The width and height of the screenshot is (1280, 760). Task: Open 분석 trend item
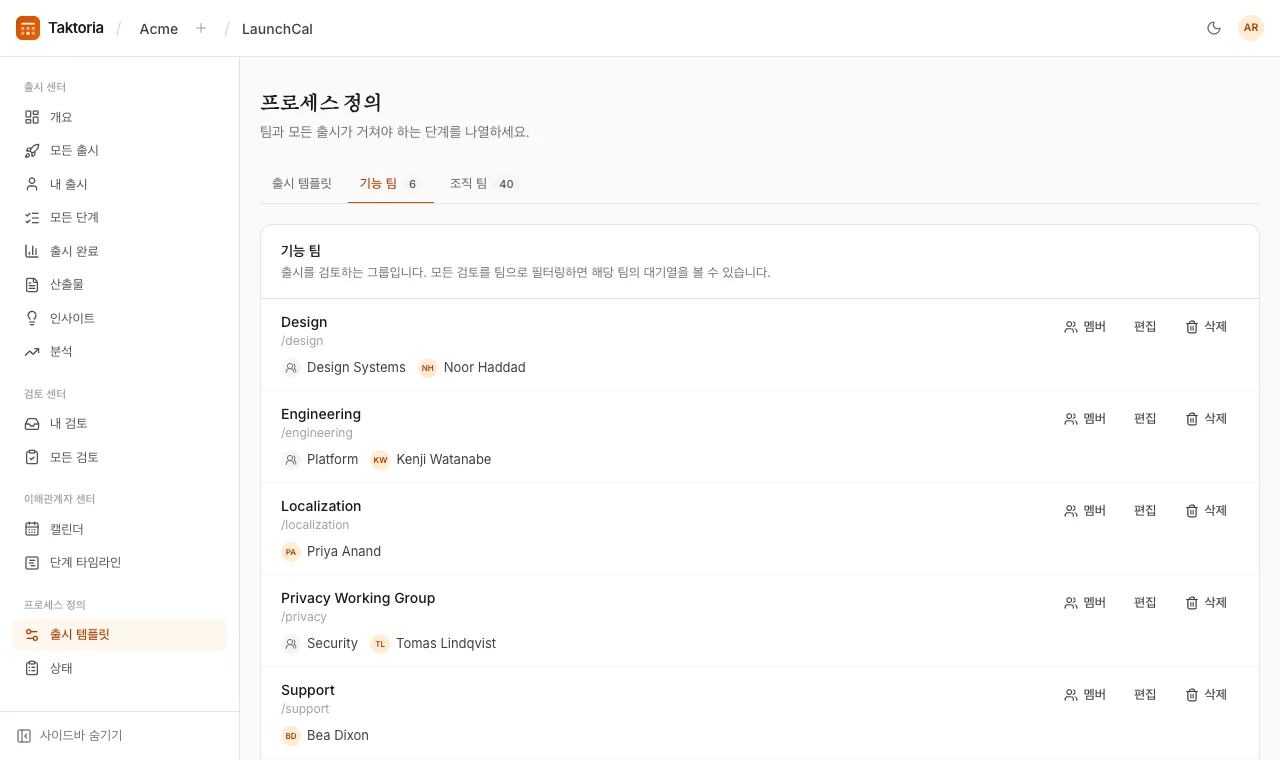click(x=119, y=351)
